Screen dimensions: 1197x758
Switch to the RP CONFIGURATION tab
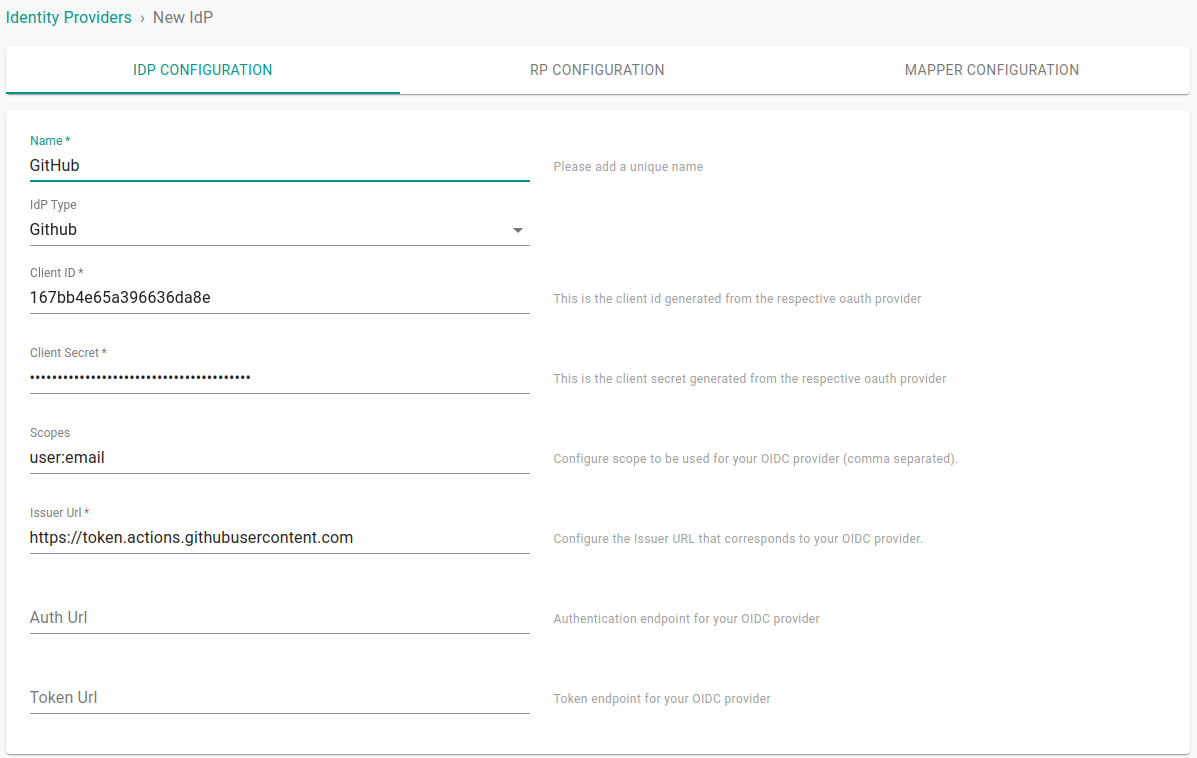pyautogui.click(x=597, y=70)
